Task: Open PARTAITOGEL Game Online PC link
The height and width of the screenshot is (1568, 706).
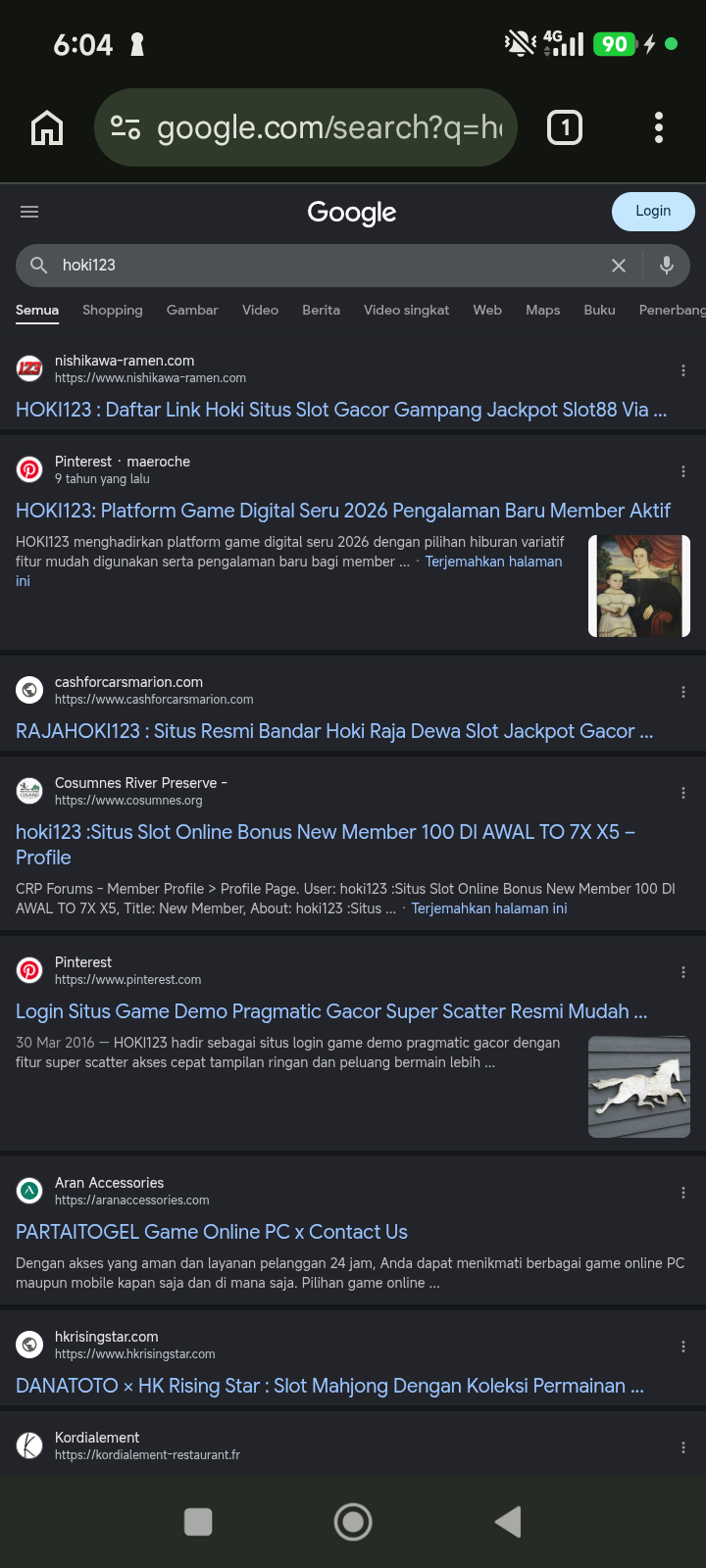Action: point(212,1232)
